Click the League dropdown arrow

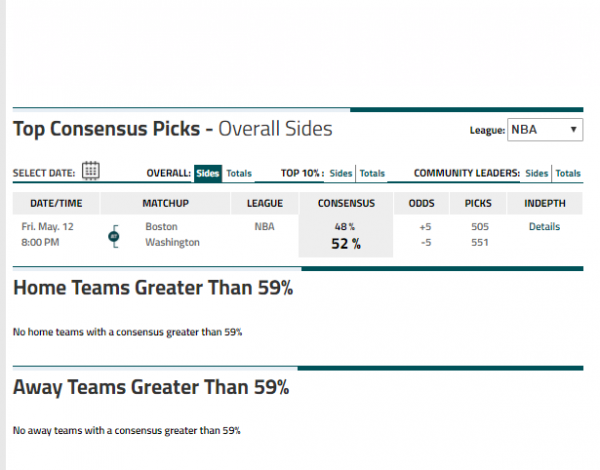573,129
